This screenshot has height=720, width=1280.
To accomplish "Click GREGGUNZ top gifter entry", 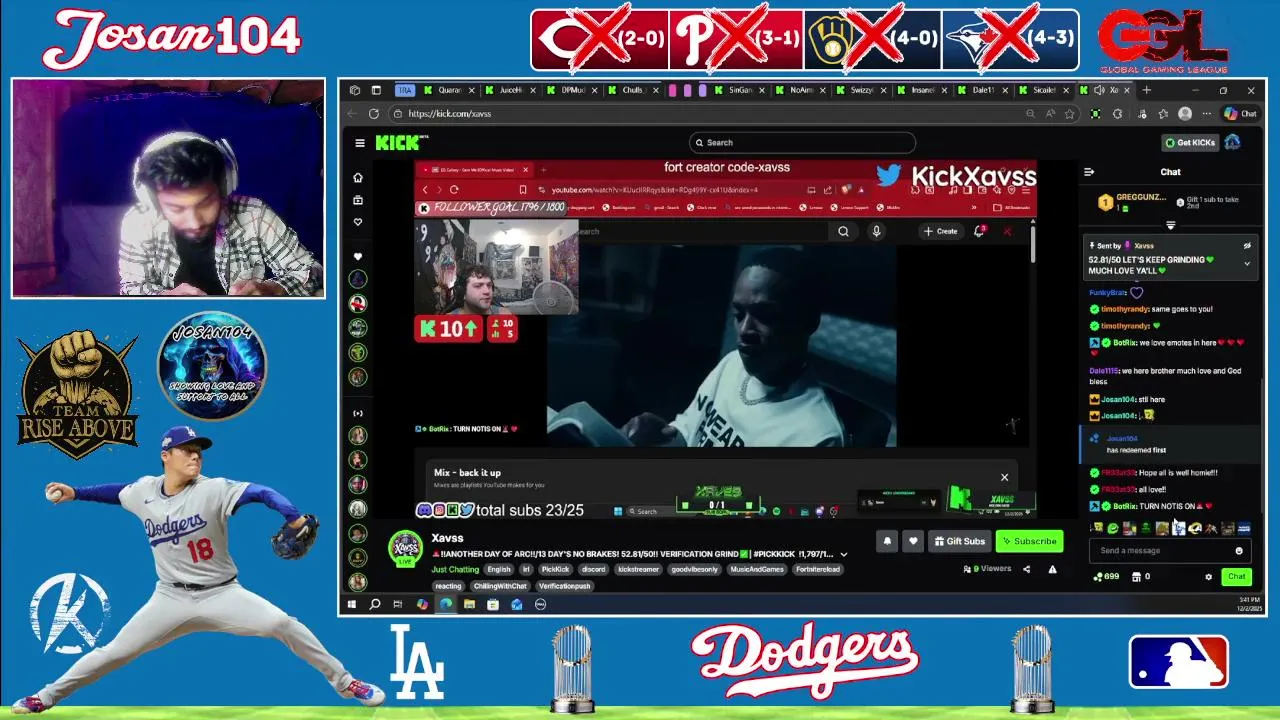I will [x=1130, y=203].
